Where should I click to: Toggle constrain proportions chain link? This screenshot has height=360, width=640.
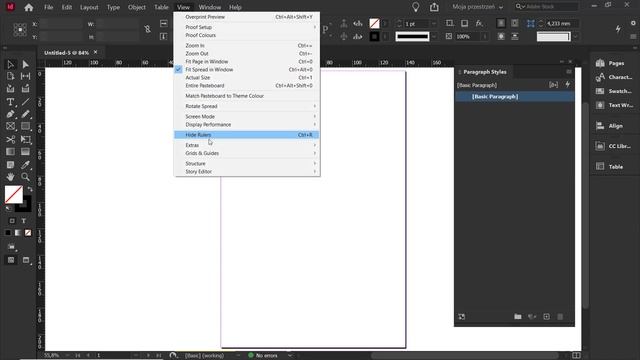(x=147, y=29)
